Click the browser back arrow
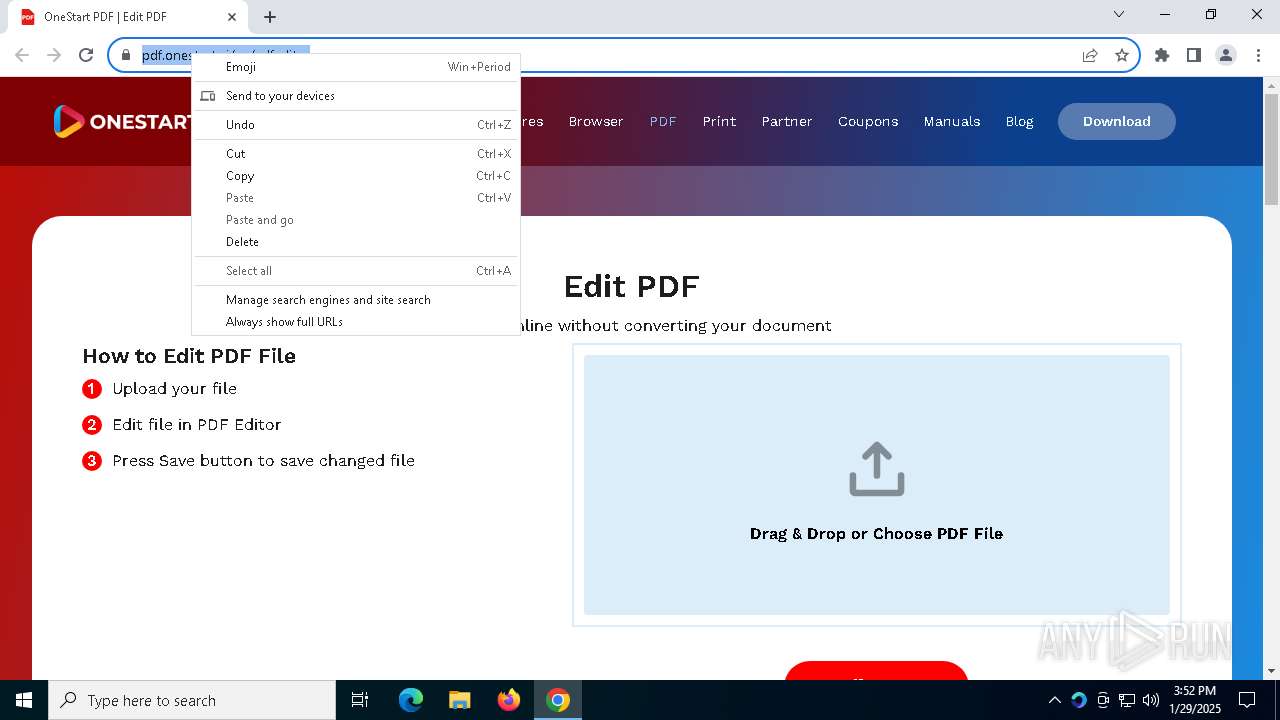Image resolution: width=1280 pixels, height=720 pixels. [22, 55]
